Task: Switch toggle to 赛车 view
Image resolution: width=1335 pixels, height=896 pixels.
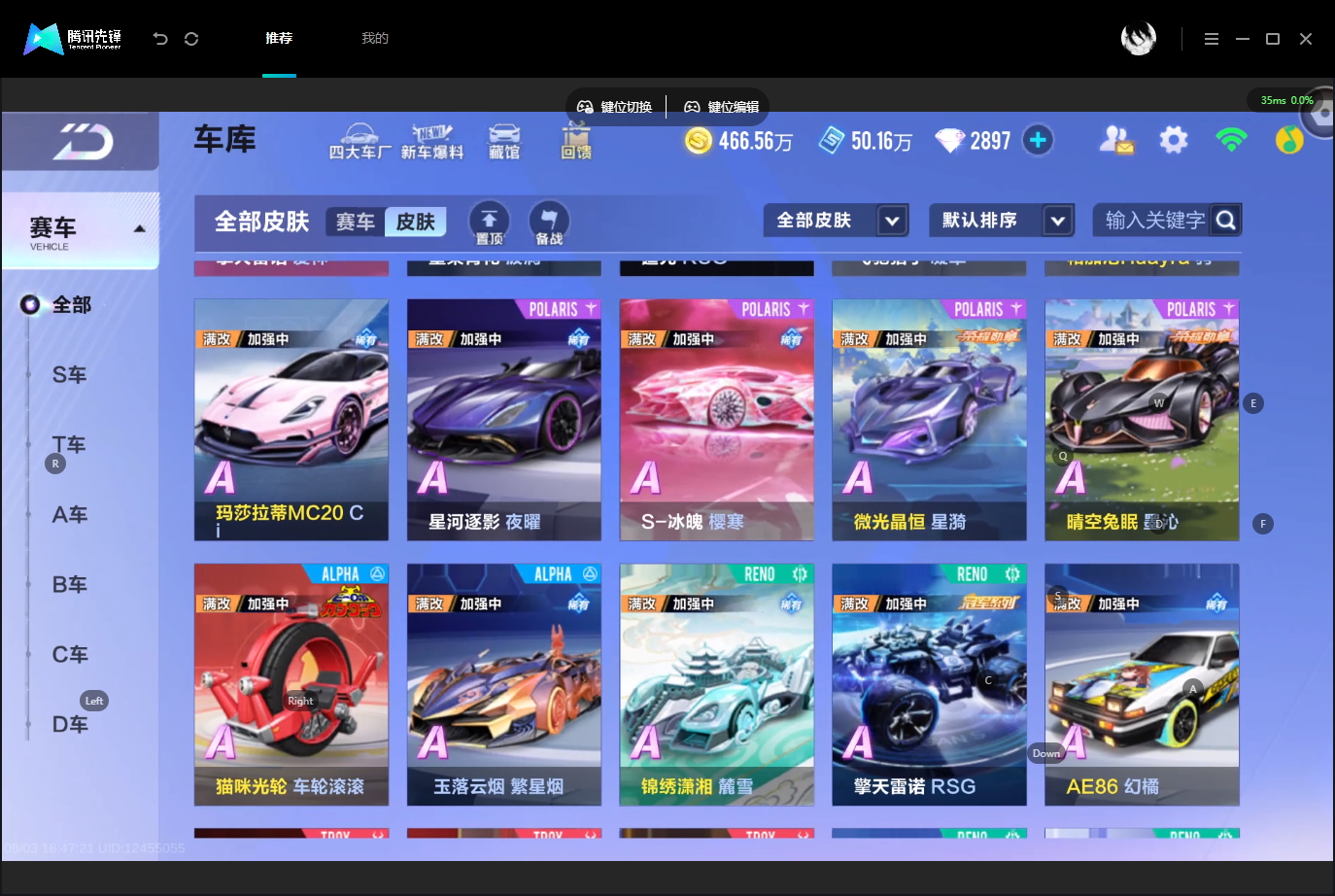Action: coord(356,222)
